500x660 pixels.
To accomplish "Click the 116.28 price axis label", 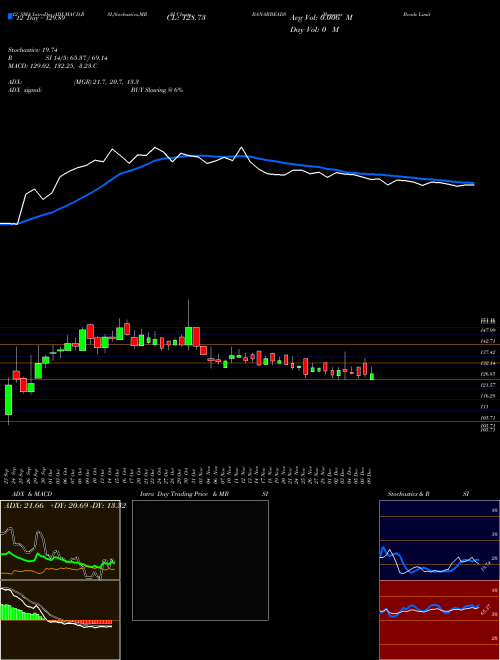I will [x=489, y=396].
